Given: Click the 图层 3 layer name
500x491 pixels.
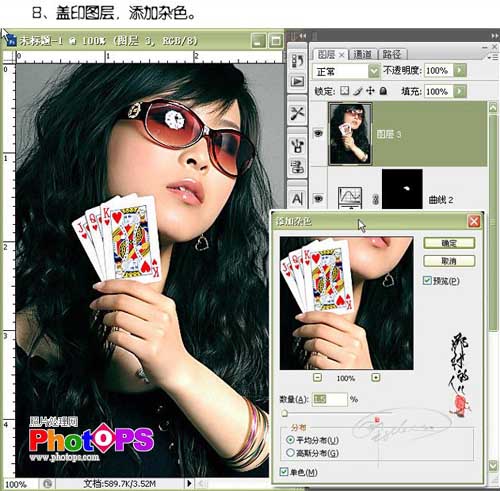Looking at the screenshot, I should pyautogui.click(x=388, y=134).
